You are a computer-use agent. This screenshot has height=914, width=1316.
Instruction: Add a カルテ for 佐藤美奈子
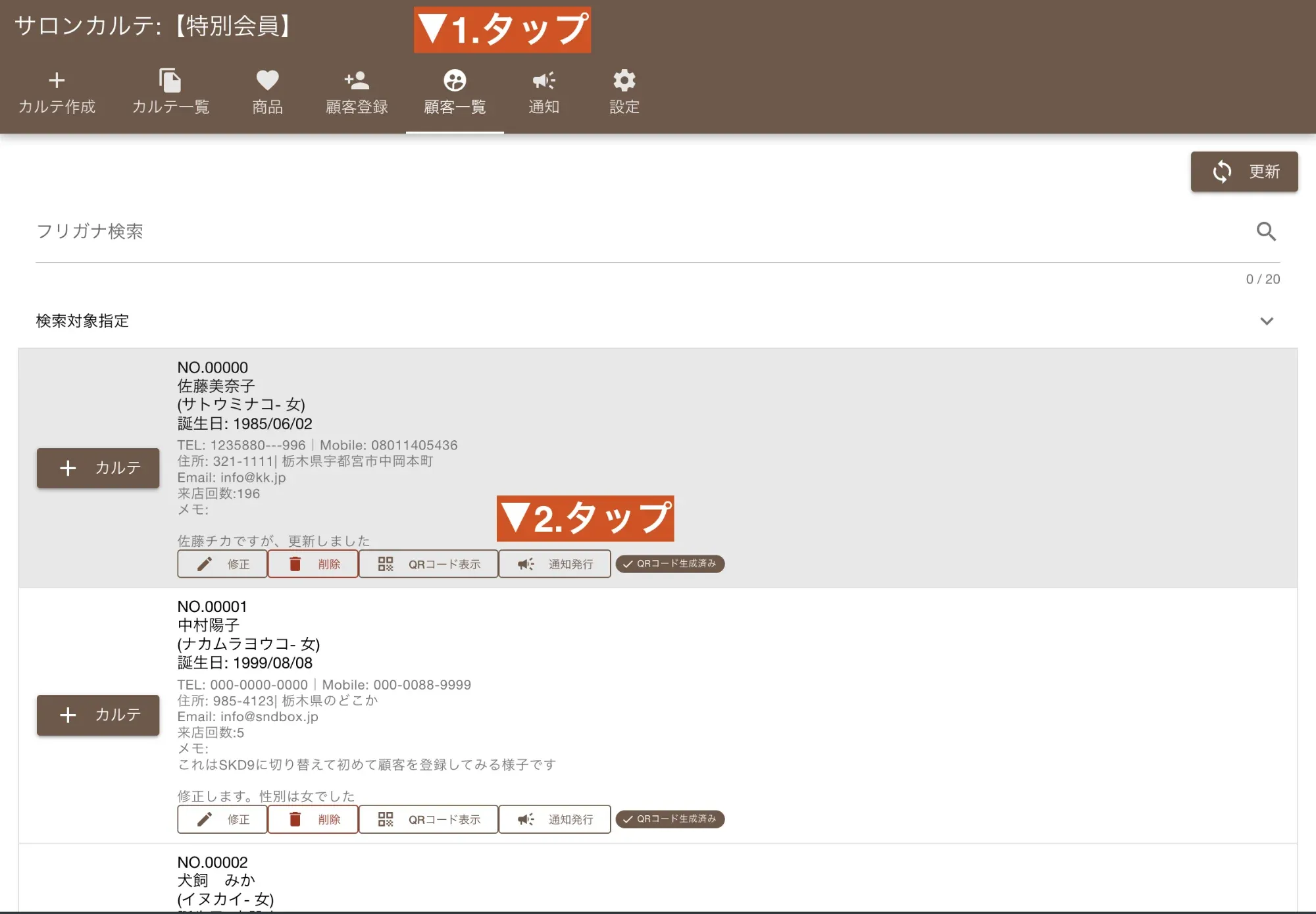tap(97, 468)
